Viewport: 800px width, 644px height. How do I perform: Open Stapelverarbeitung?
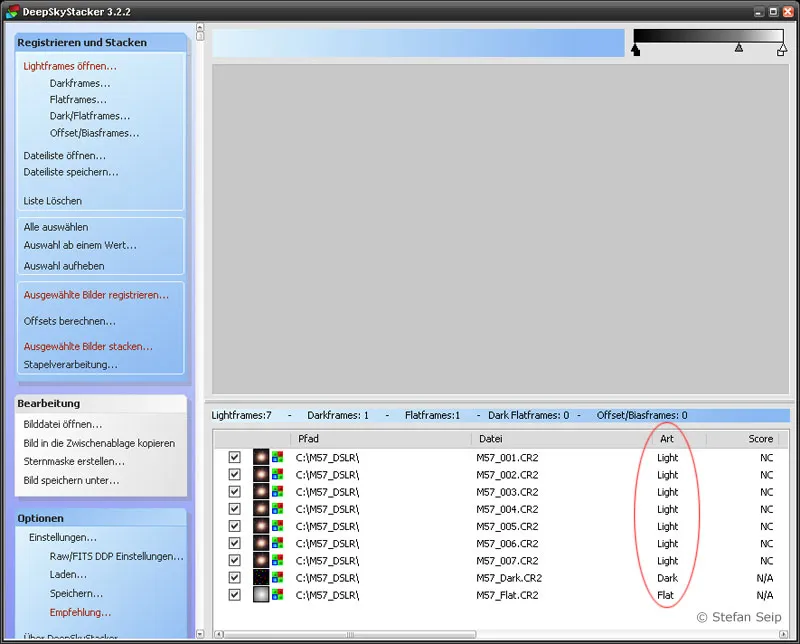[x=70, y=364]
